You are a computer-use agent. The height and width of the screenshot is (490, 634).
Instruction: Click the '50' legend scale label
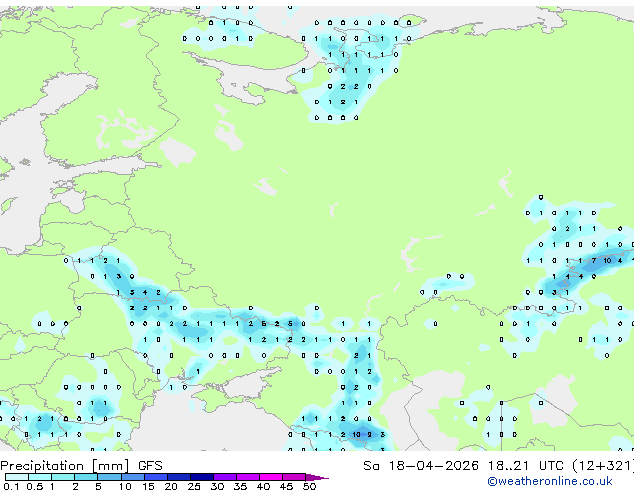coord(310,486)
